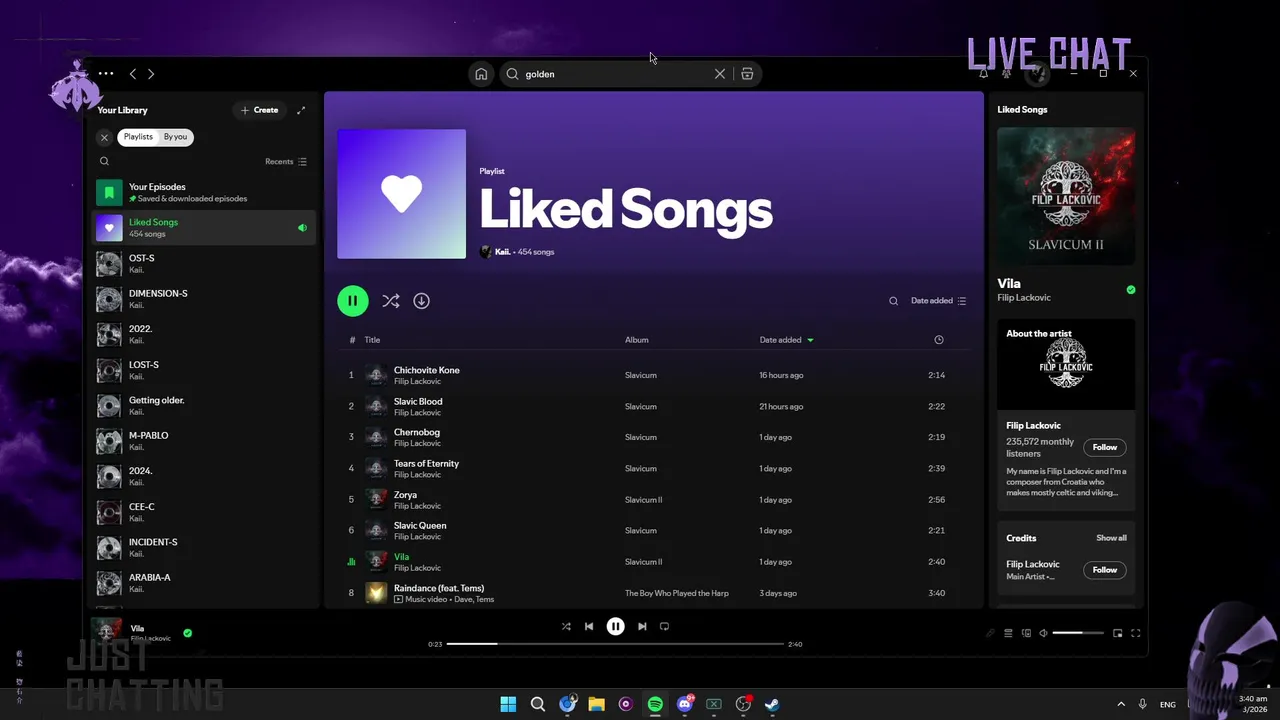This screenshot has width=1280, height=720.
Task: Sort by Title column header
Action: [x=372, y=340]
